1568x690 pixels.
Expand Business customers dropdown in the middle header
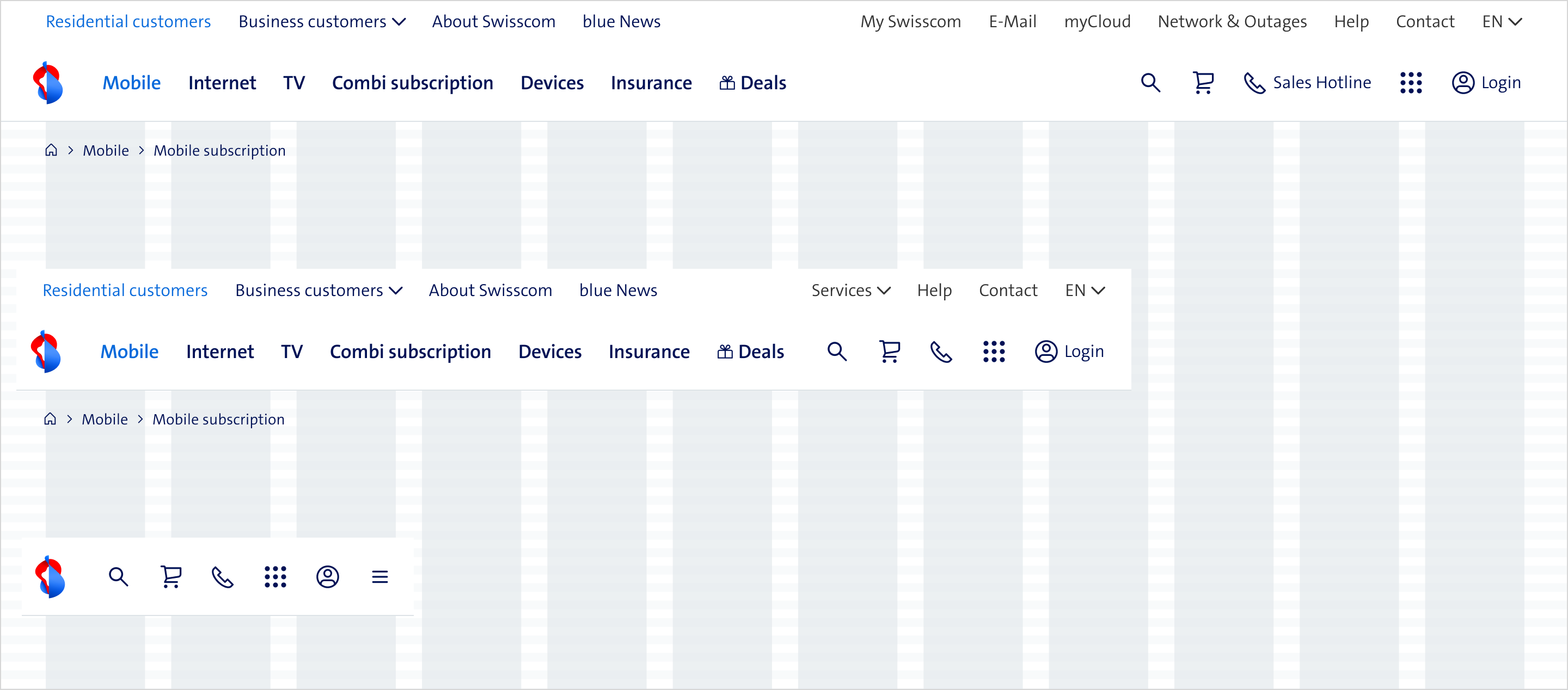(x=319, y=290)
